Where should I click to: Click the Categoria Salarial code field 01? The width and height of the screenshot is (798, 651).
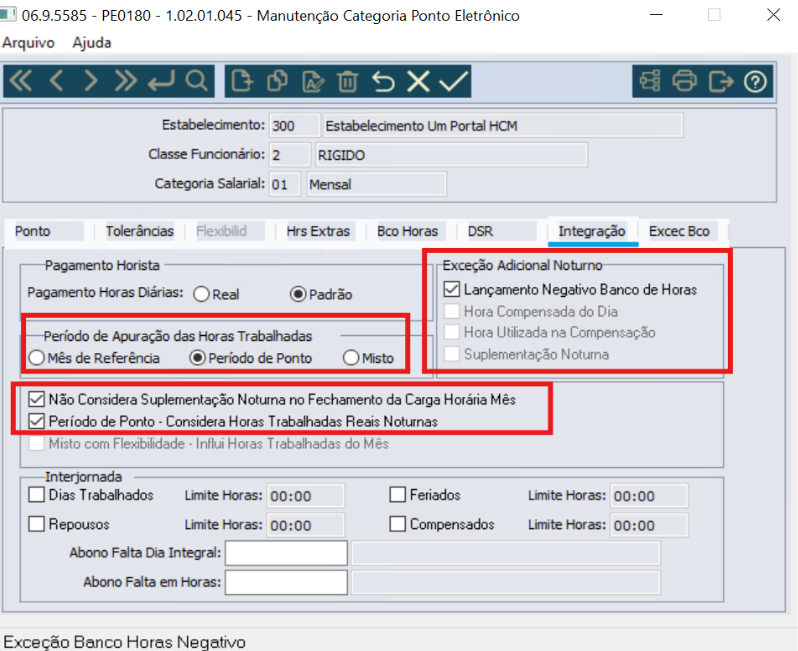[x=284, y=184]
